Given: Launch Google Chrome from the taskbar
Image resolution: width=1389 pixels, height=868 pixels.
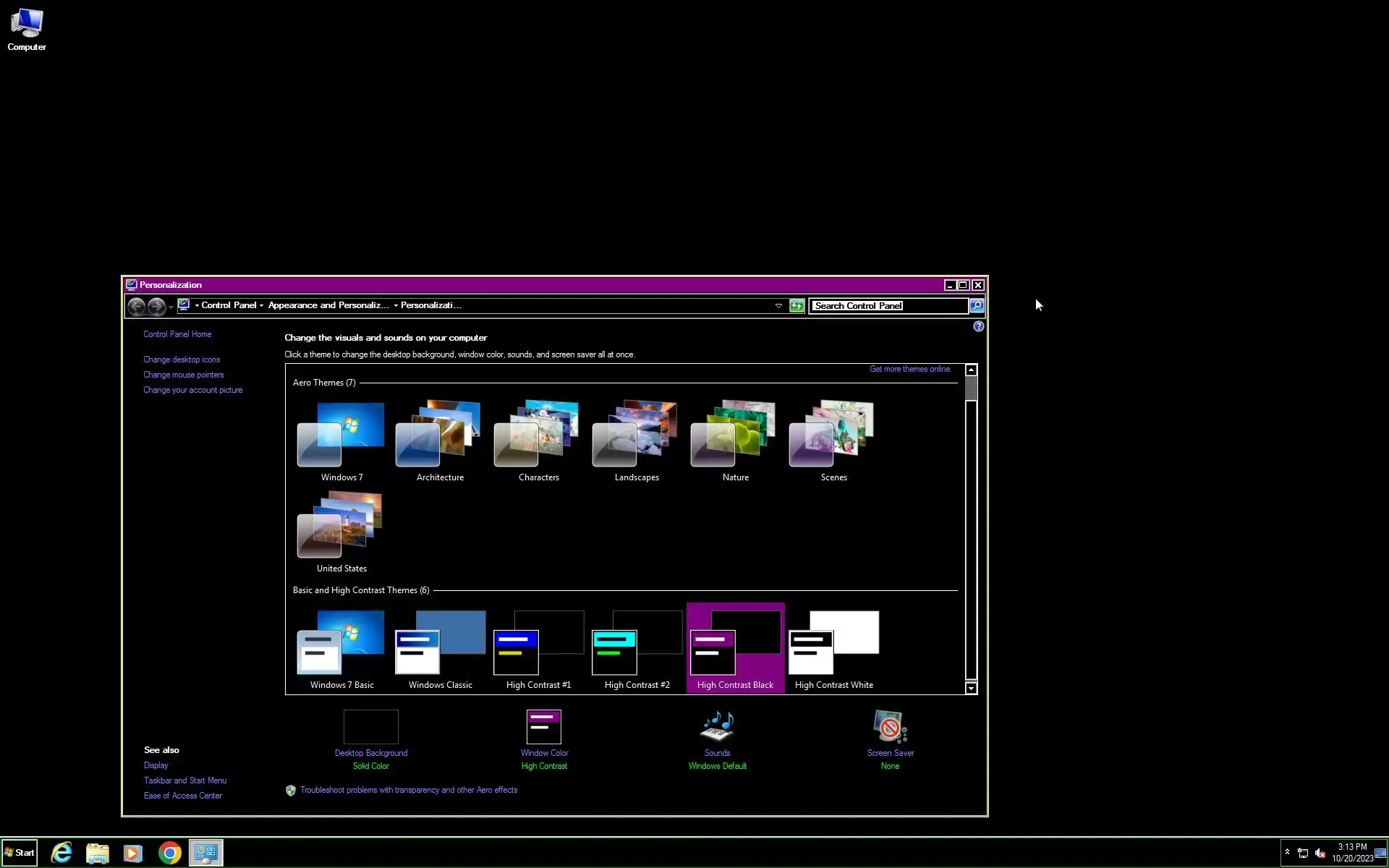Looking at the screenshot, I should point(169,854).
